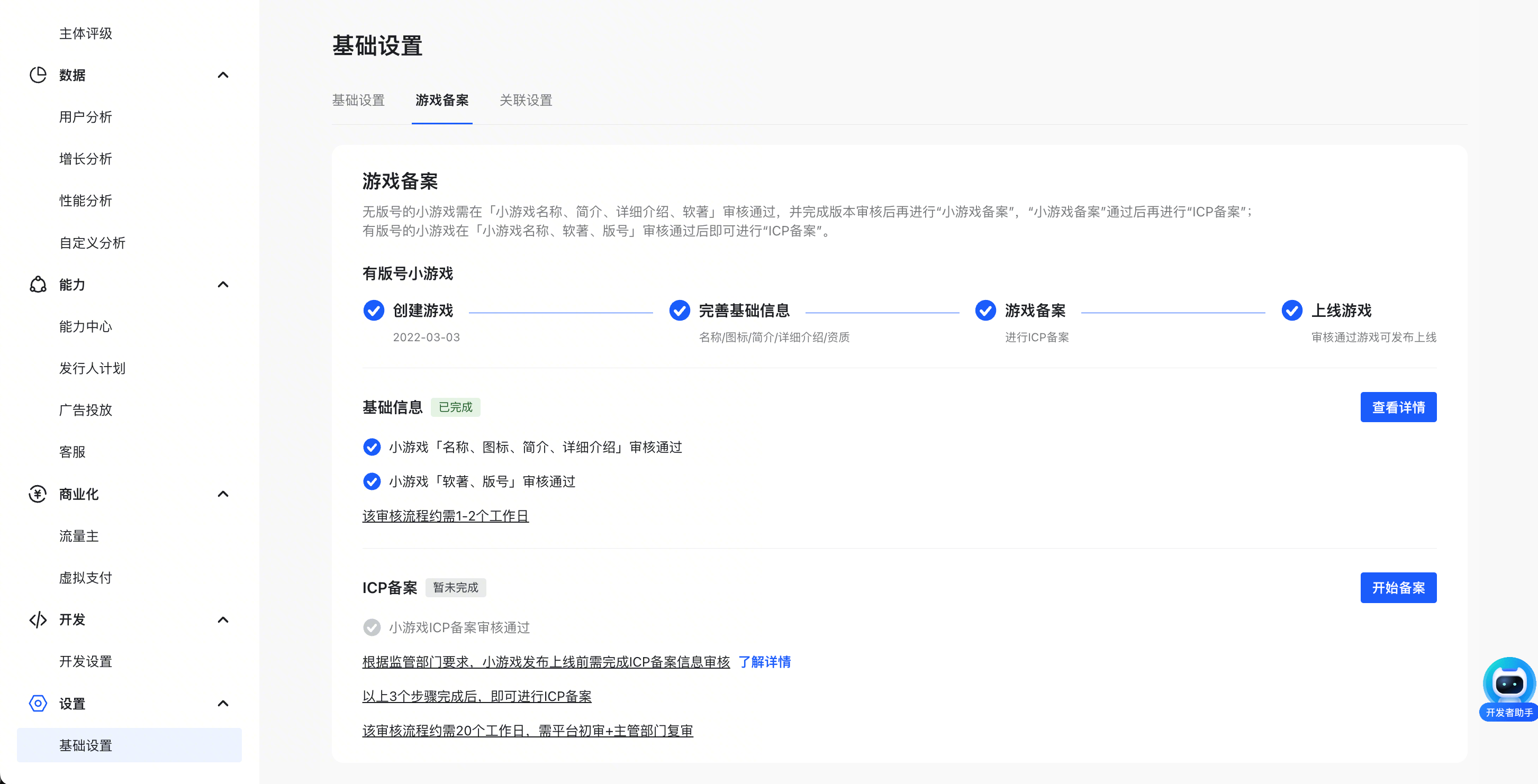The height and width of the screenshot is (784, 1538).
Task: Click the 设置 hexagon gear icon
Action: tap(38, 704)
